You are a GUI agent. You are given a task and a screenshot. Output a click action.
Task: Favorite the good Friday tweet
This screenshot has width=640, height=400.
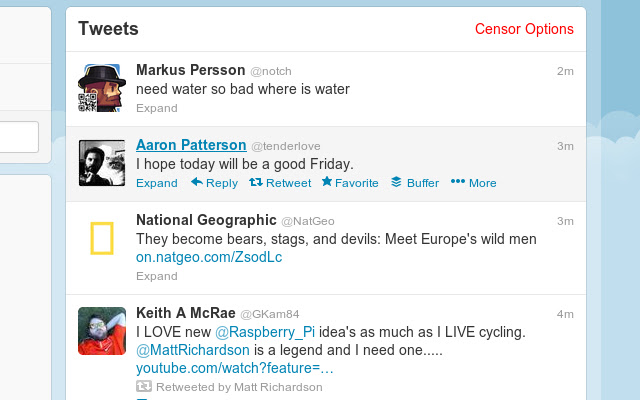350,183
